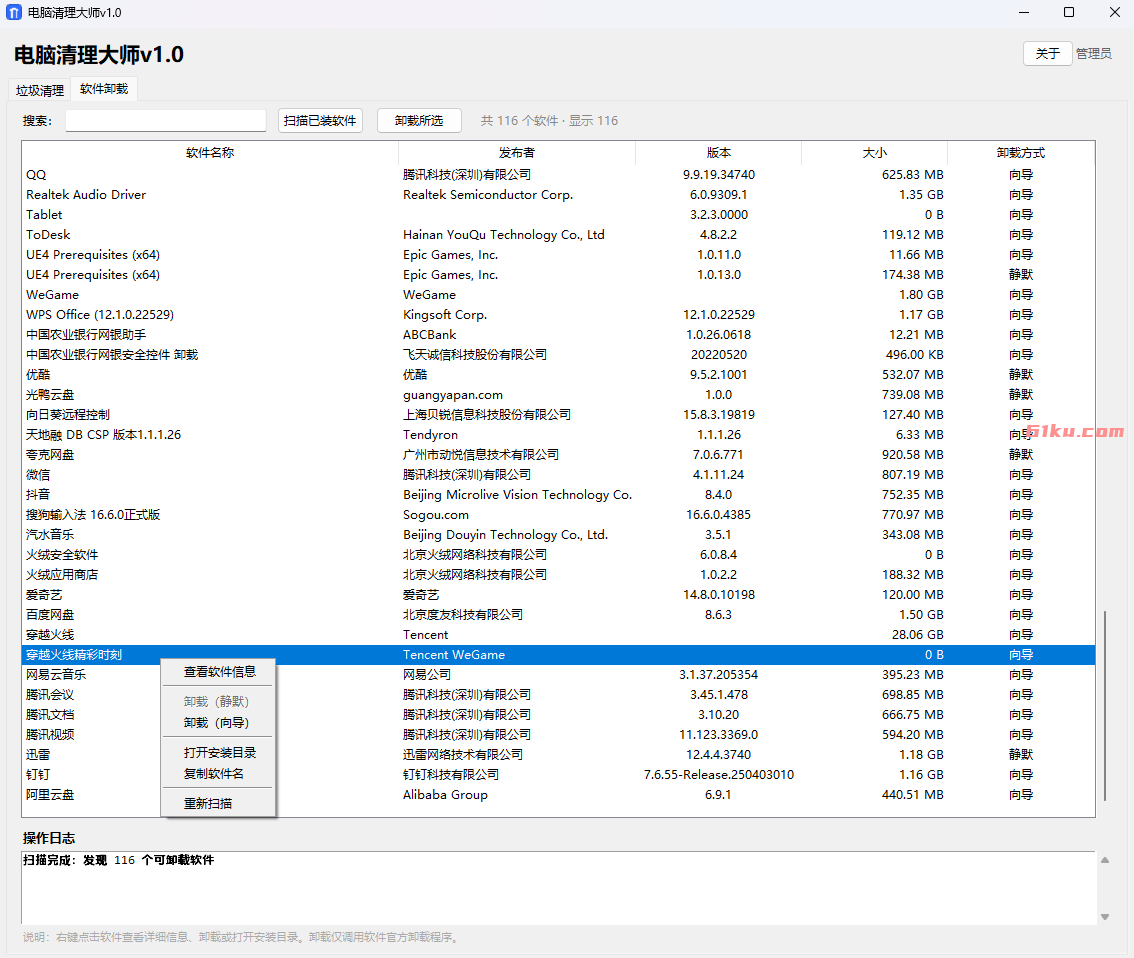The width and height of the screenshot is (1134, 958).
Task: Select 搜狗输入法 16.6.0正式版 row
Action: pos(558,515)
